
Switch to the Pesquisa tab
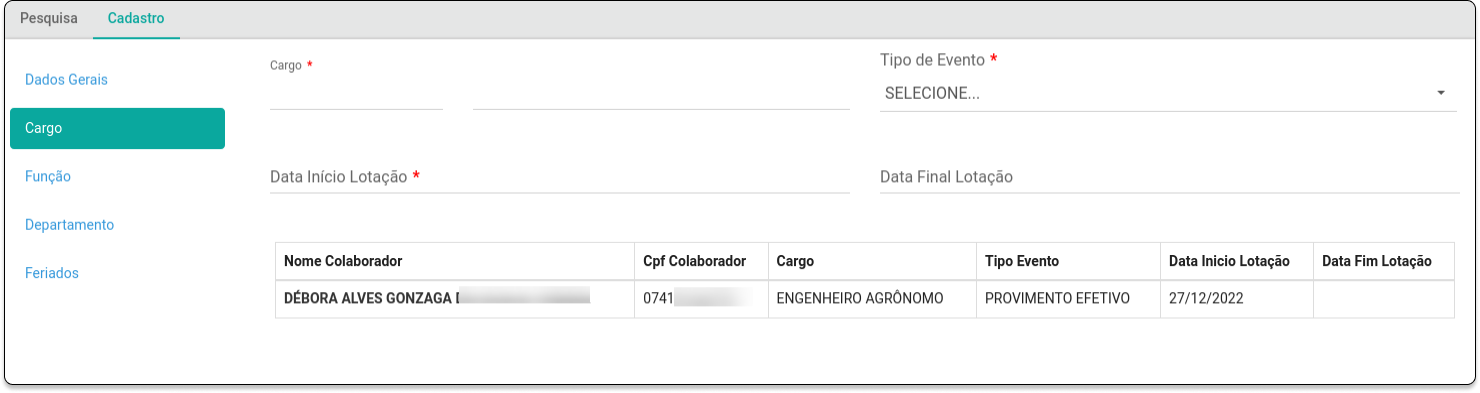click(x=49, y=19)
